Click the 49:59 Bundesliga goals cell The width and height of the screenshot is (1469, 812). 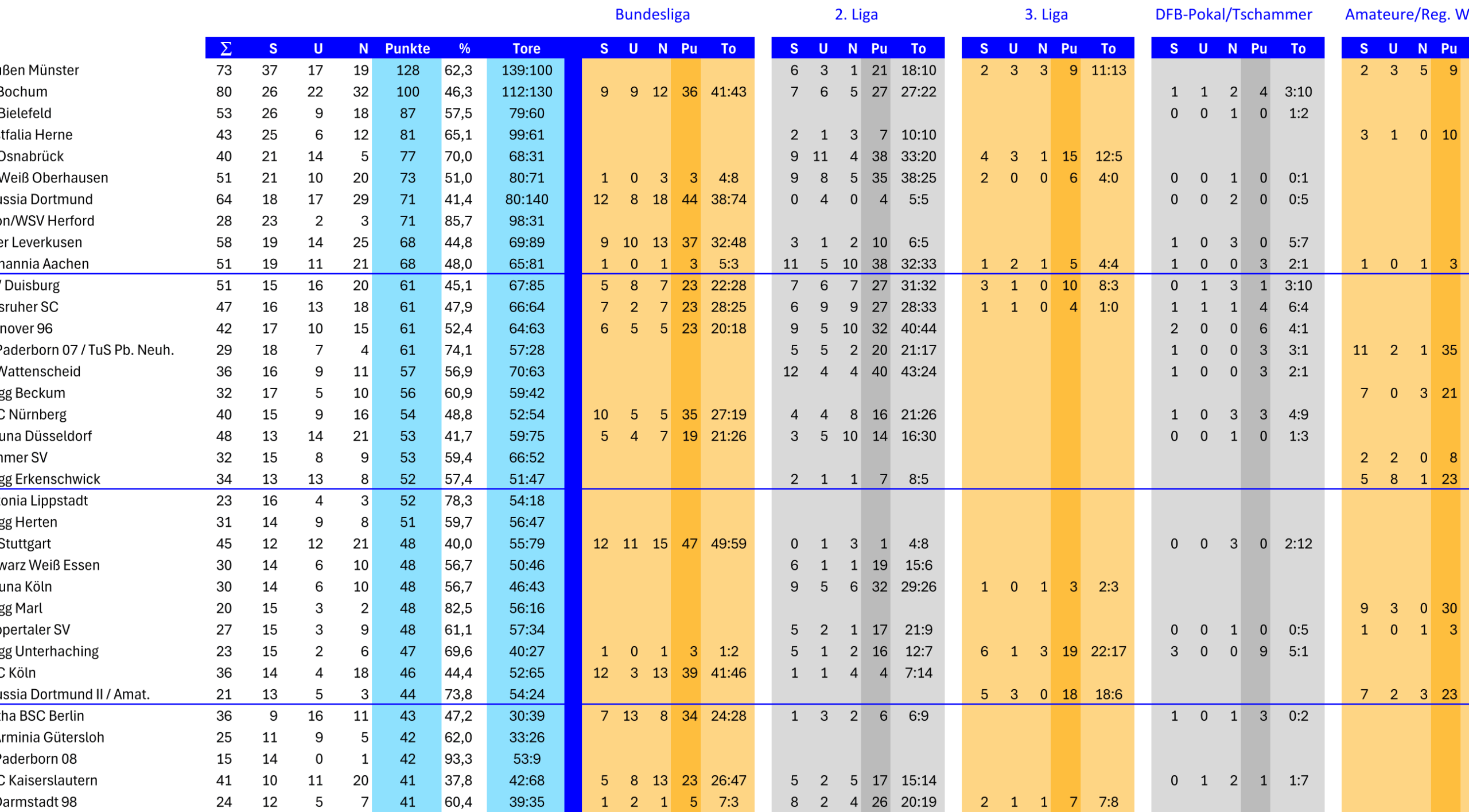728,543
